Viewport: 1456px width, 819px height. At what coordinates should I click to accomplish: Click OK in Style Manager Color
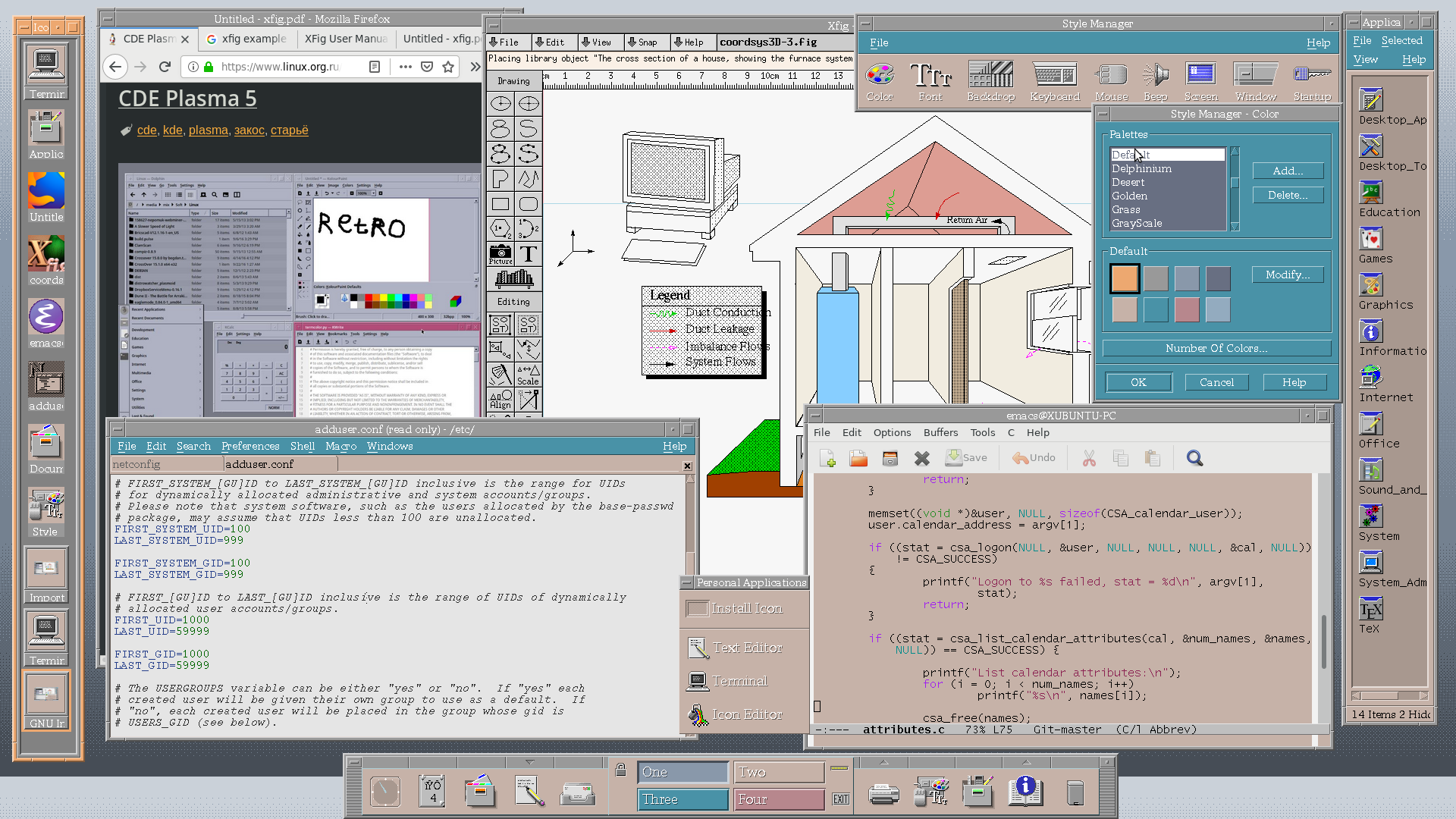pyautogui.click(x=1138, y=382)
